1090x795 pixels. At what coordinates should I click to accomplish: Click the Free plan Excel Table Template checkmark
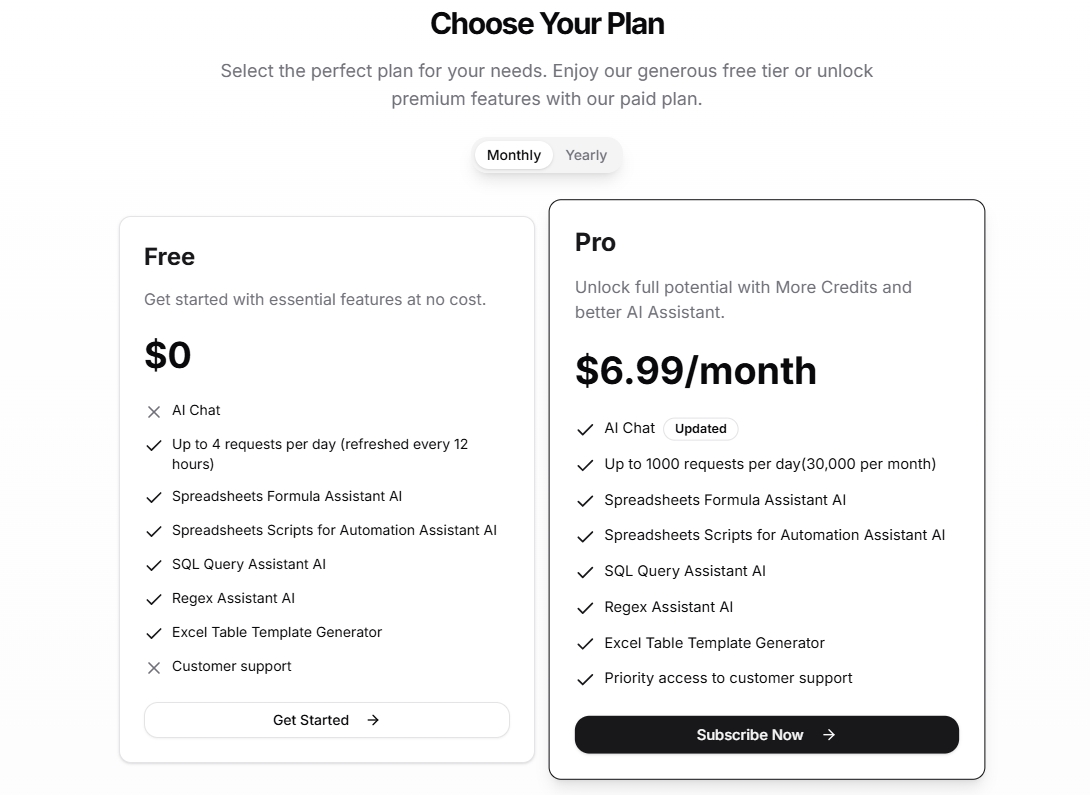(154, 634)
